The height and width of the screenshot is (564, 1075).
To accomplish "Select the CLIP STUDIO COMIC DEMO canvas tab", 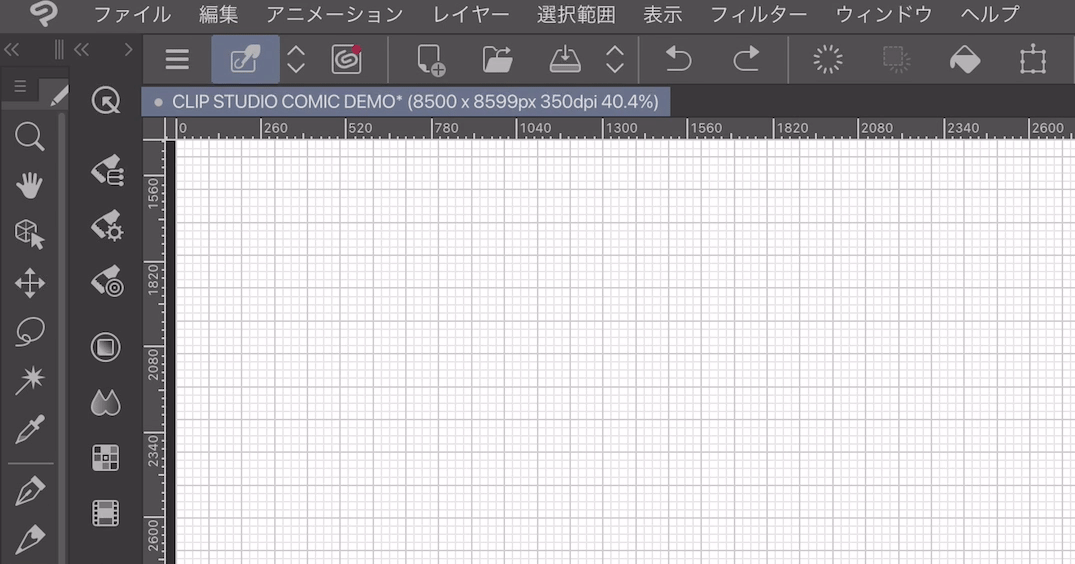I will 406,102.
